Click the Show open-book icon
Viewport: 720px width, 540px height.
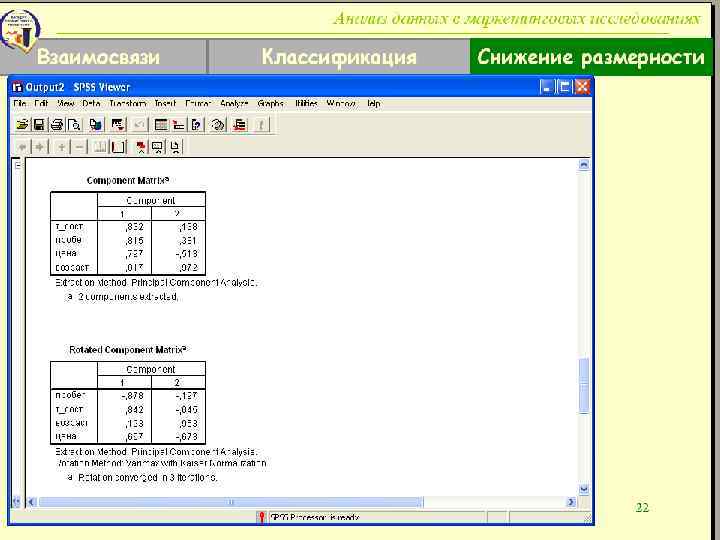point(100,147)
